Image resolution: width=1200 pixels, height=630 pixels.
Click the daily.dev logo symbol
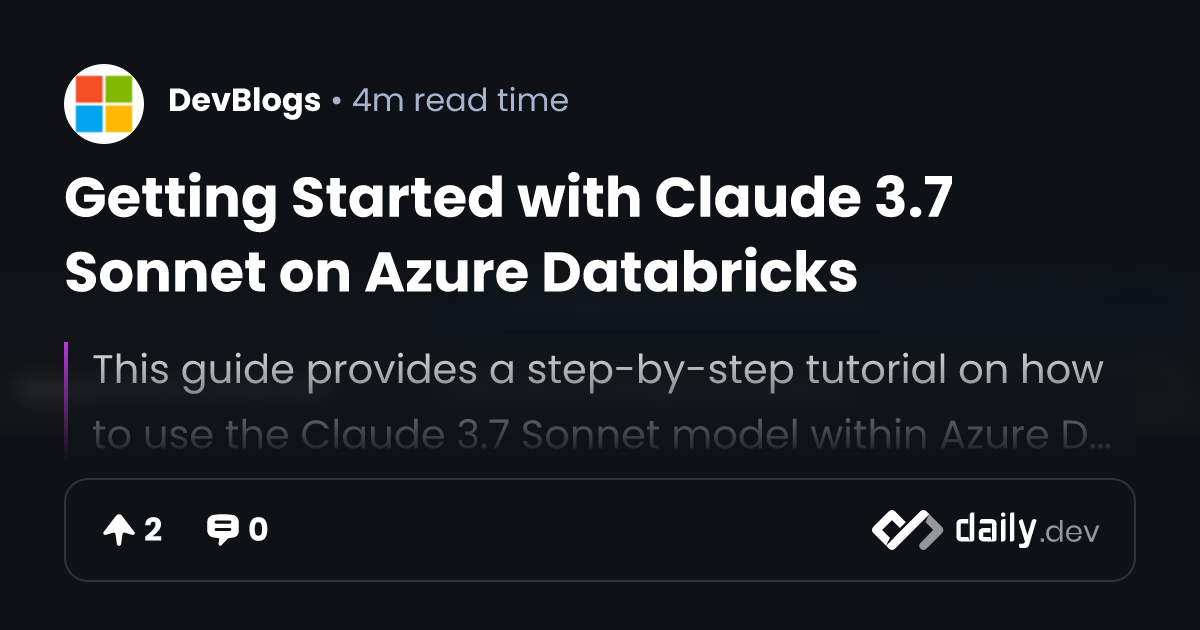906,530
